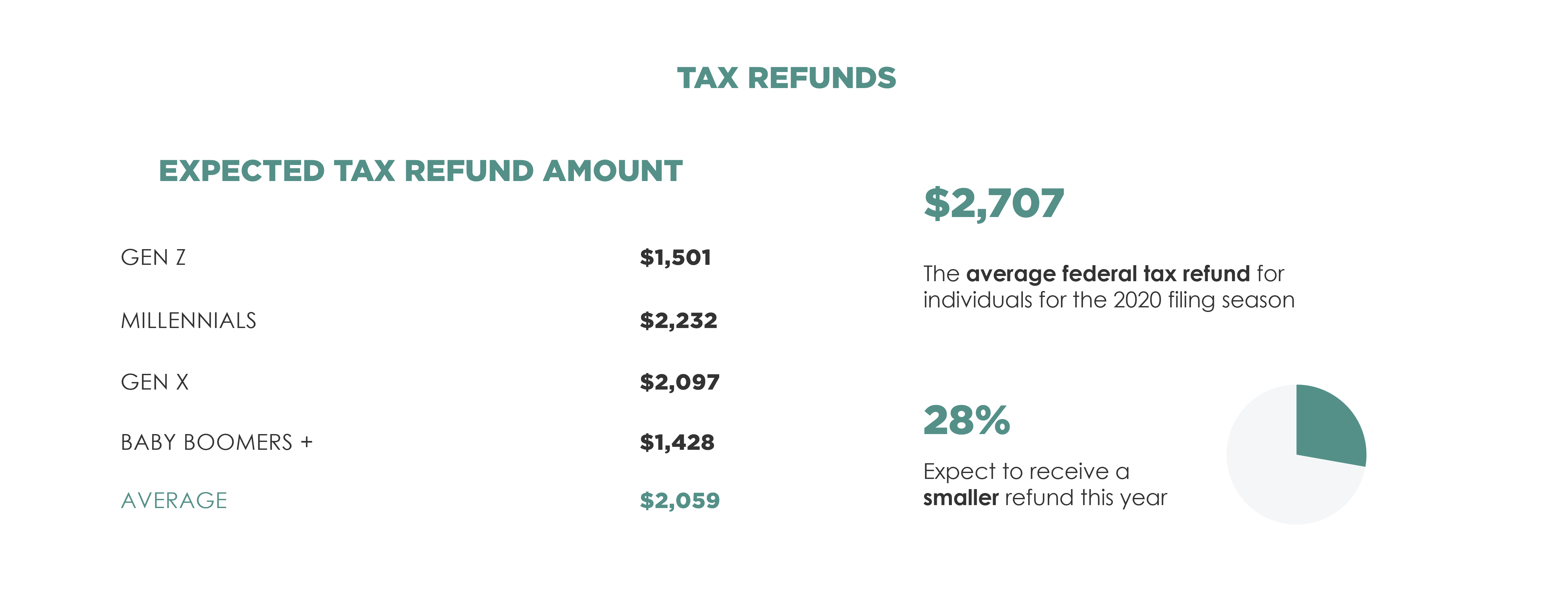
Task: Select the MILLENNIALS row label
Action: (x=188, y=320)
